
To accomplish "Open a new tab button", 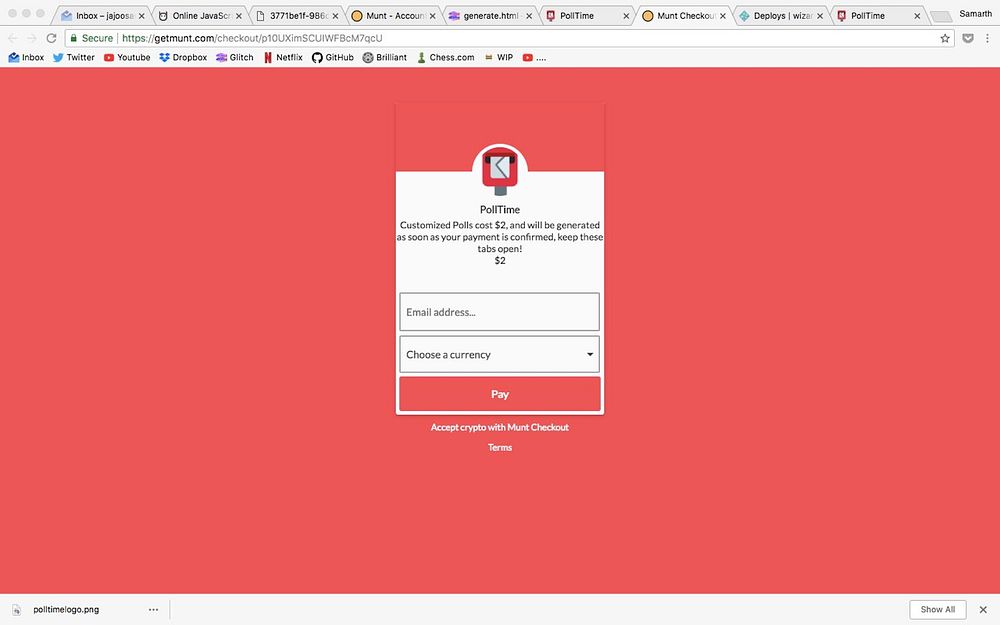I will [941, 17].
